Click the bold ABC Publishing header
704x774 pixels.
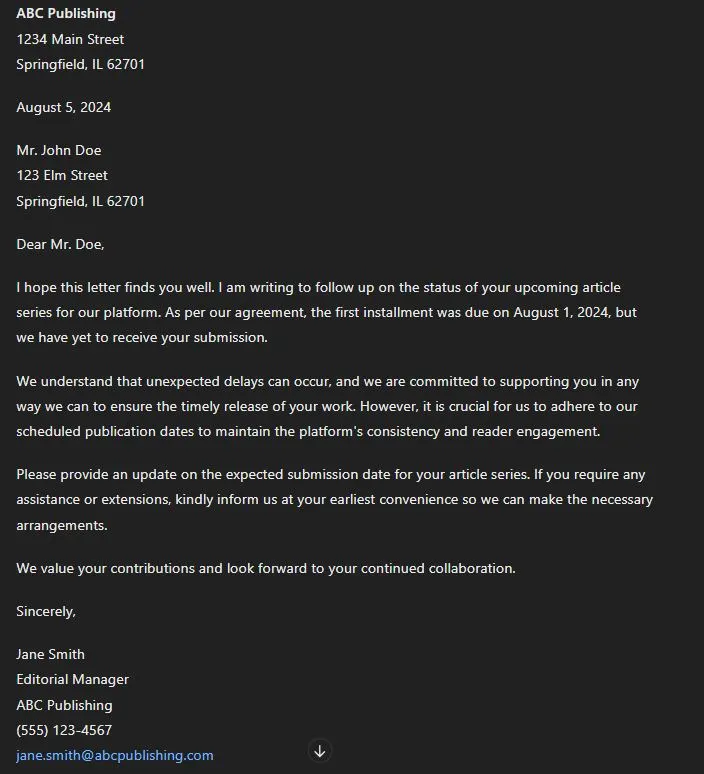pos(66,14)
